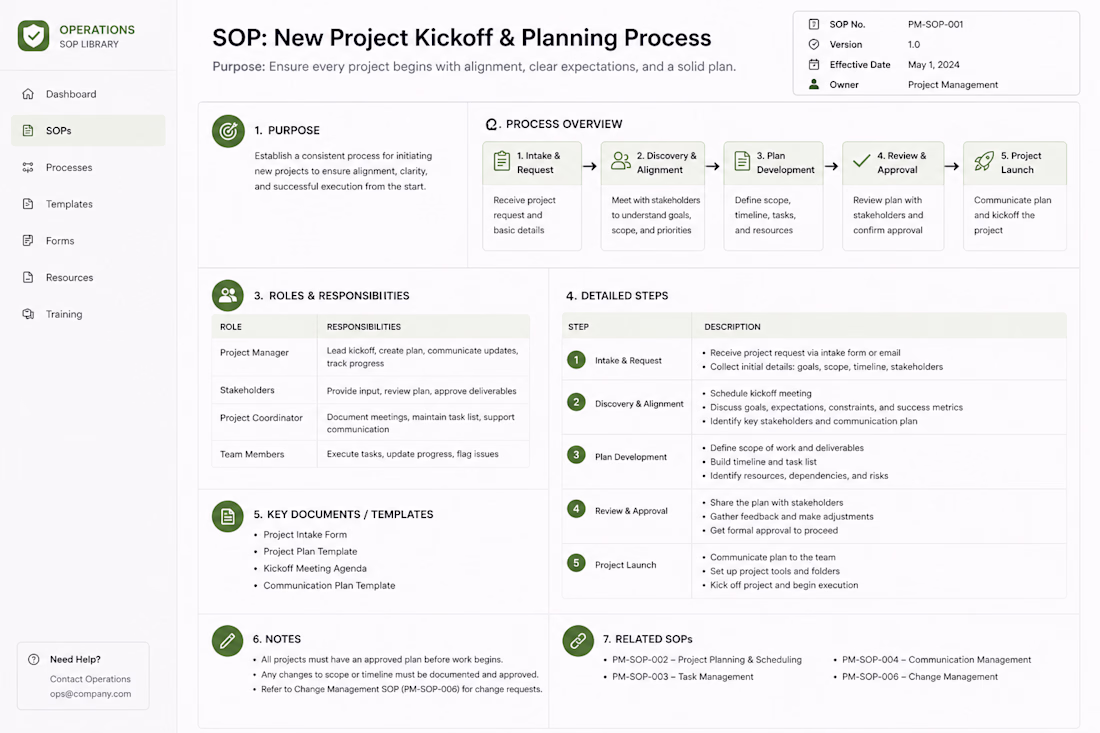Screen dimensions: 1100x733
Task: Click the Review & Approval checkmark card
Action: point(893,196)
